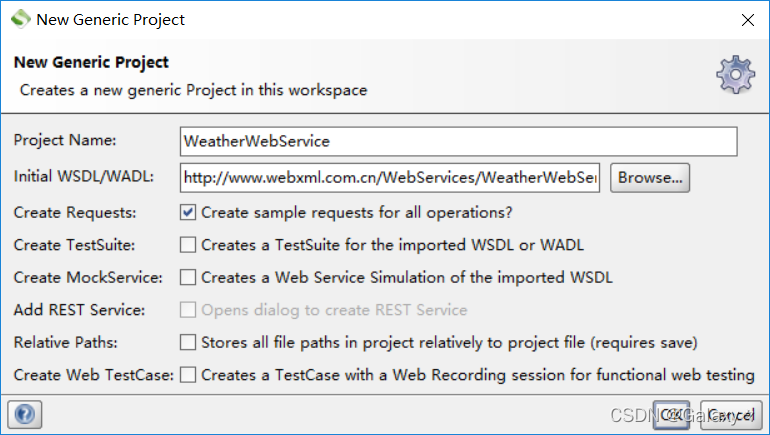Click the "Create TestSuite:" label
The height and width of the screenshot is (435, 770).
coord(74,245)
